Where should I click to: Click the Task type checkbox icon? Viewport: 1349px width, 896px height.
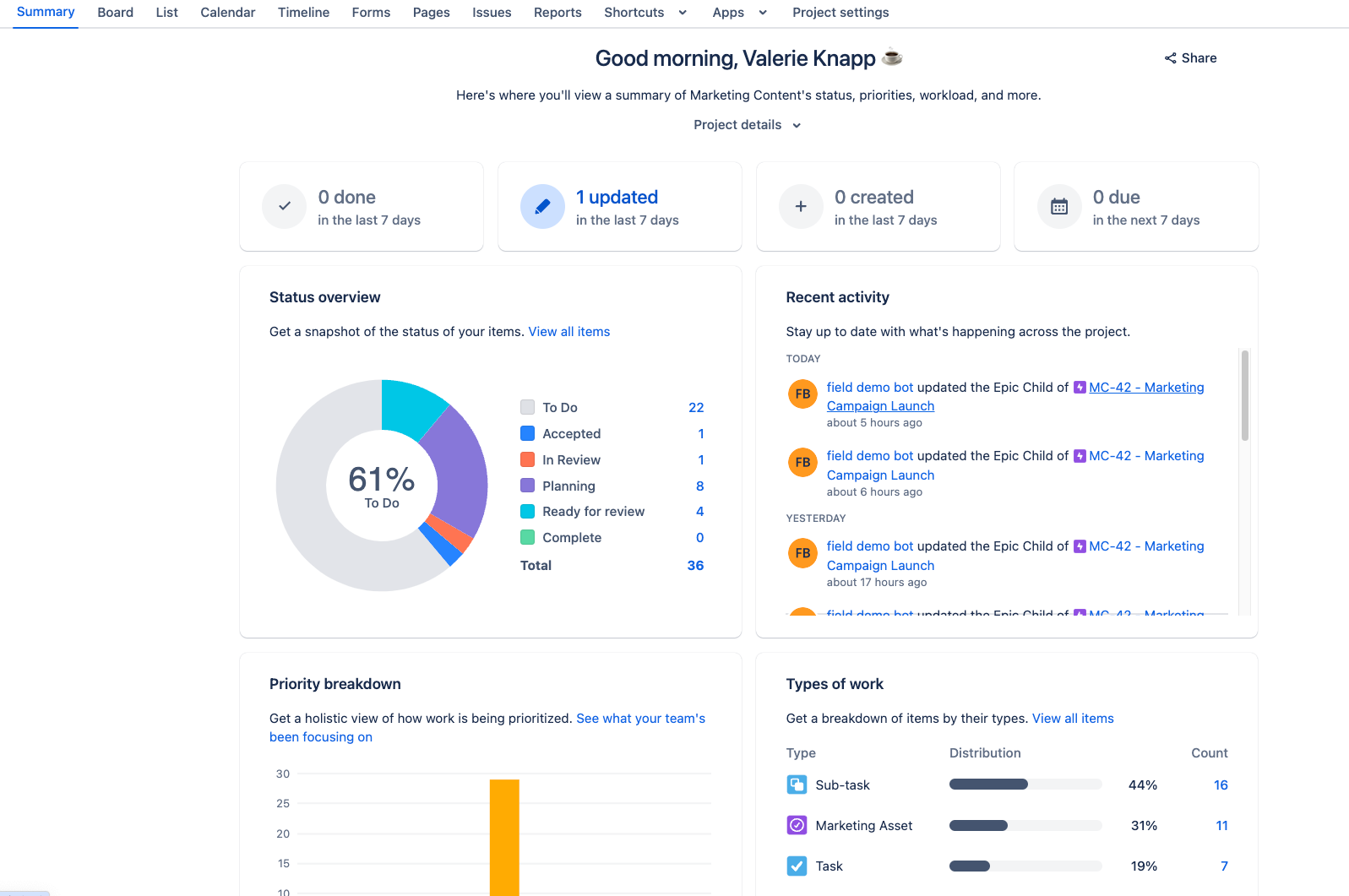(x=797, y=866)
